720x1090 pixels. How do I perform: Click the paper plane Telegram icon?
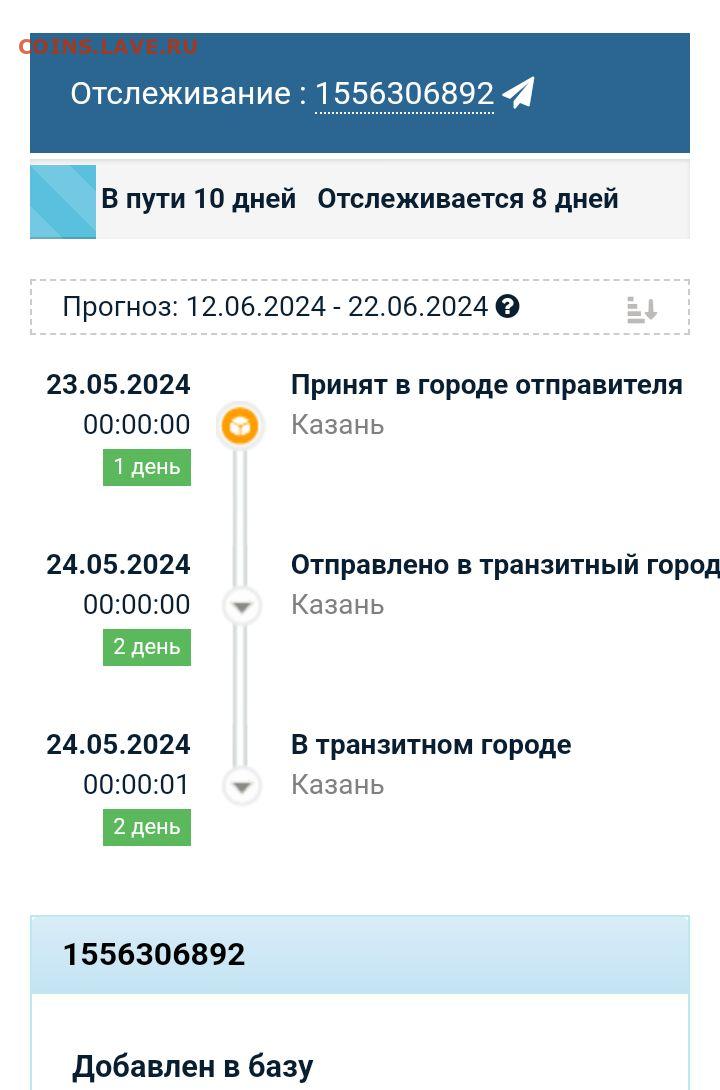point(518,92)
